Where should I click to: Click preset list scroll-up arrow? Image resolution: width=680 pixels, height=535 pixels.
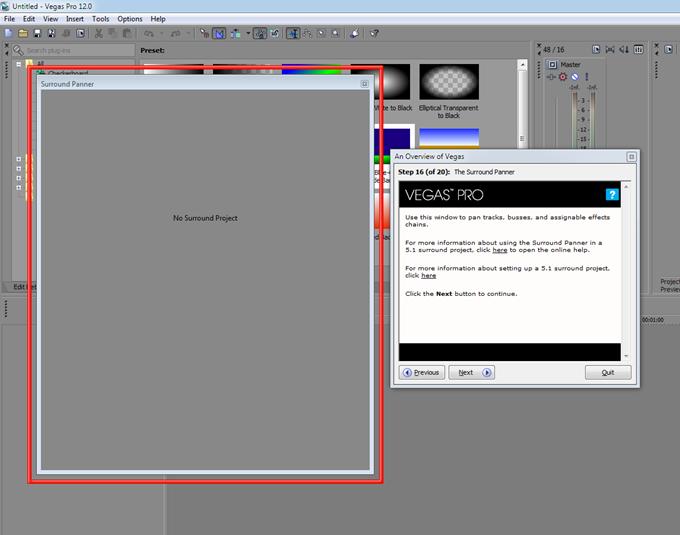[523, 65]
